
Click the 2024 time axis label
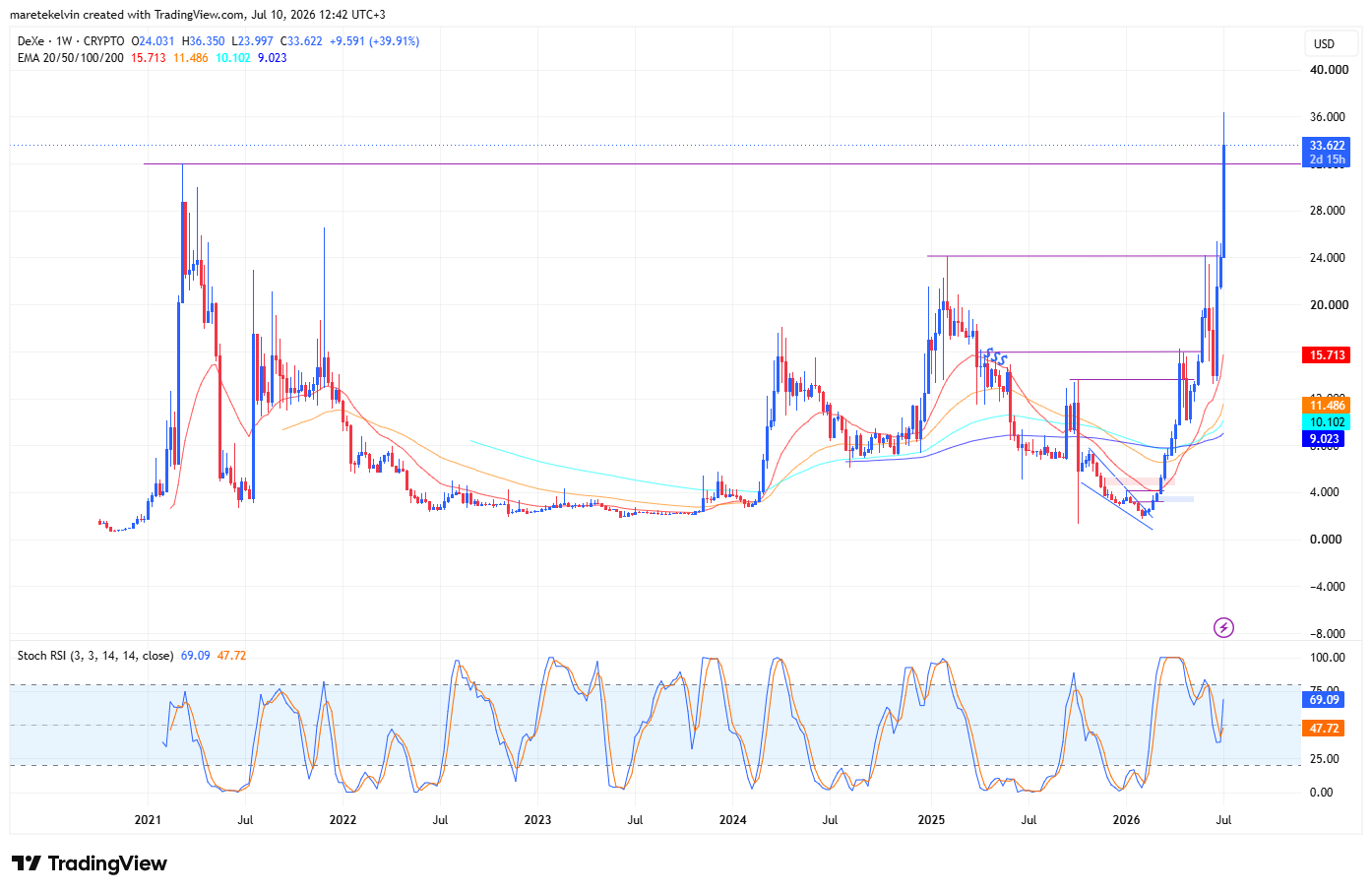732,820
